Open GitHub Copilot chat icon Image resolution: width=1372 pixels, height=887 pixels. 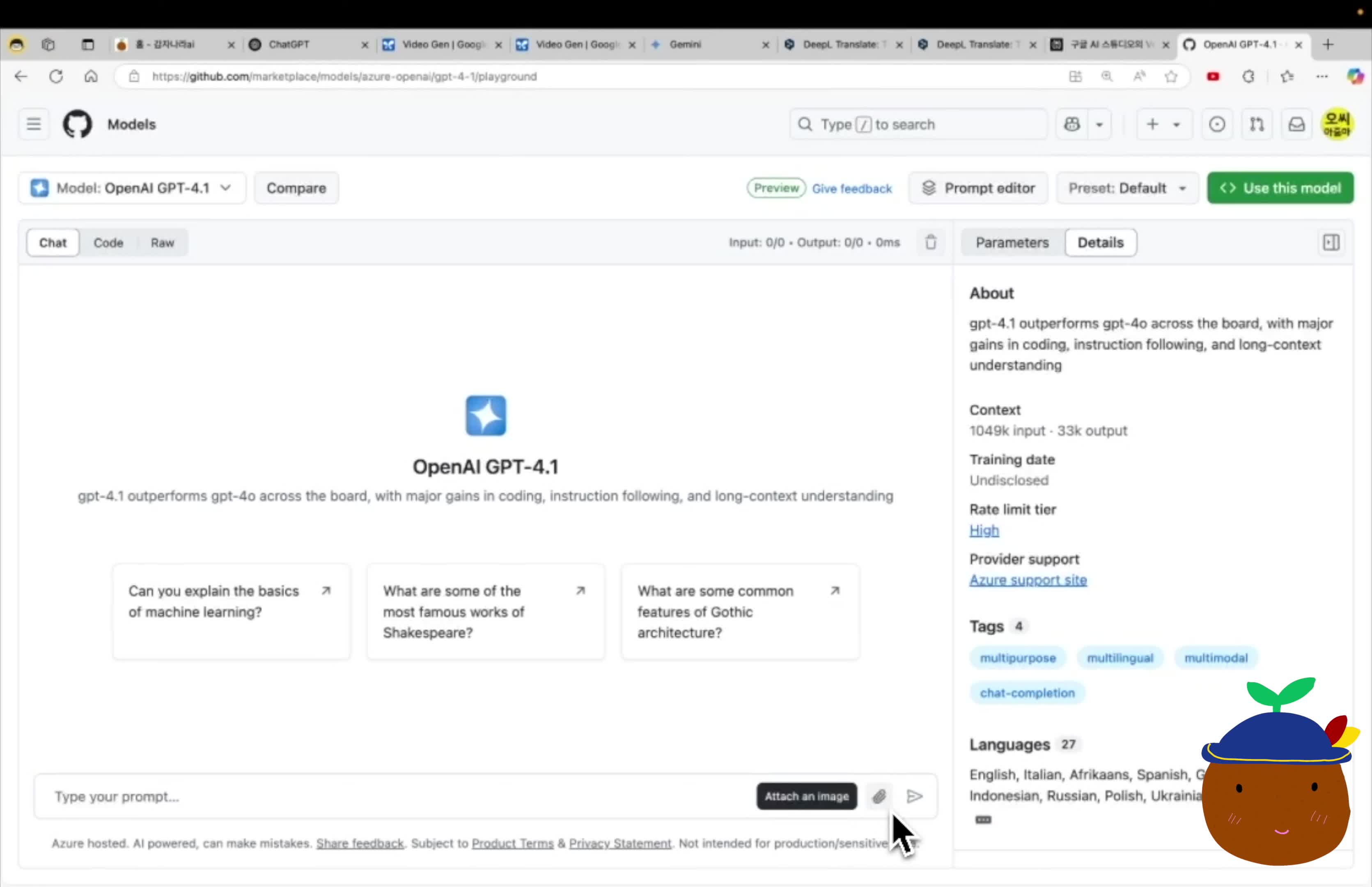tap(1071, 124)
